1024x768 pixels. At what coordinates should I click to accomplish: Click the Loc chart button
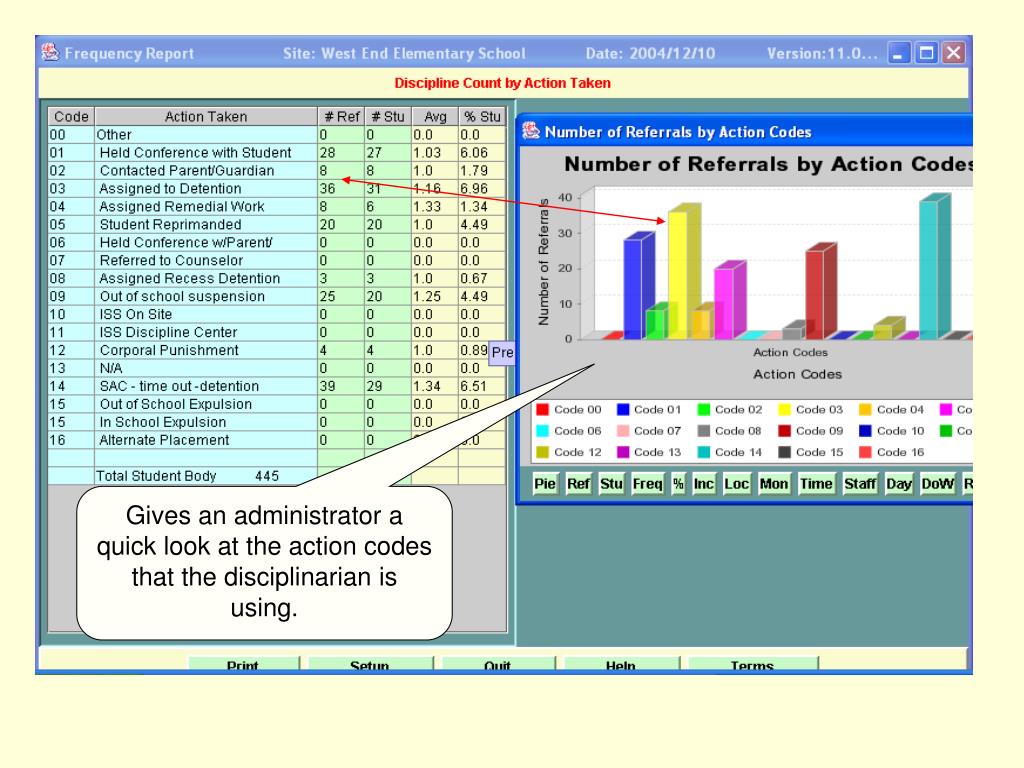click(x=737, y=484)
